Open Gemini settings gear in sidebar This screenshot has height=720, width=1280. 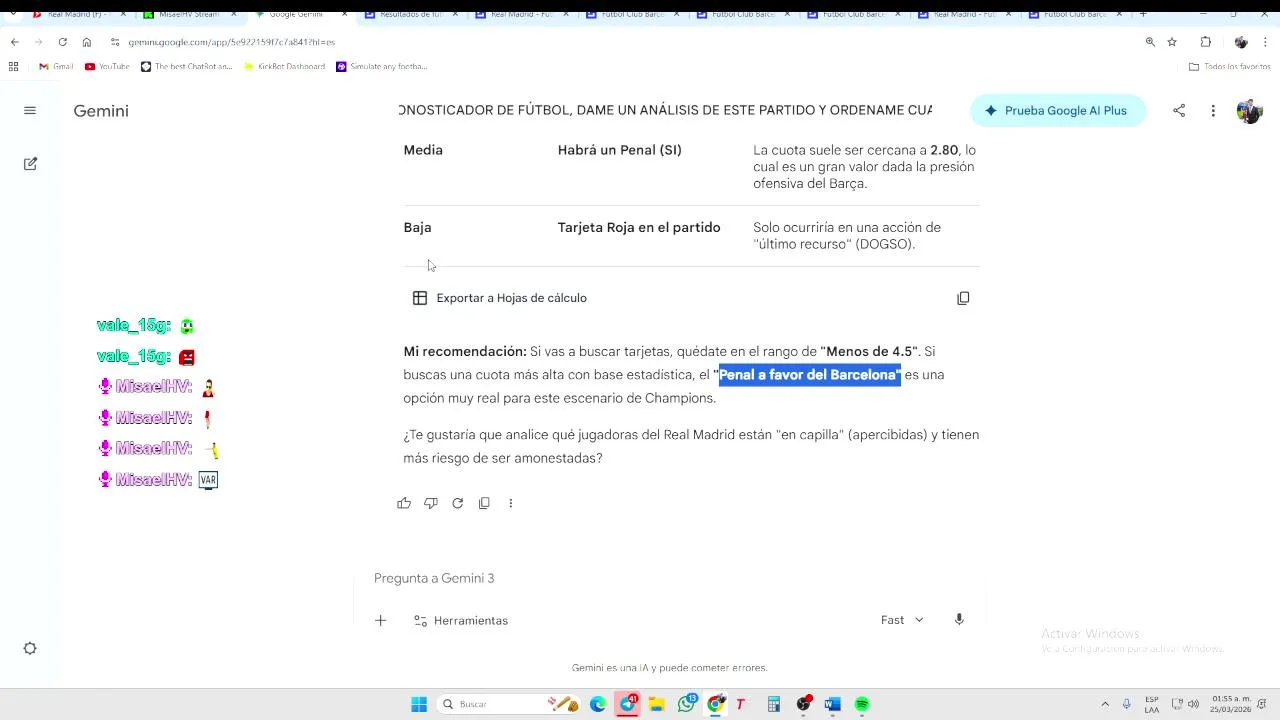click(x=30, y=648)
